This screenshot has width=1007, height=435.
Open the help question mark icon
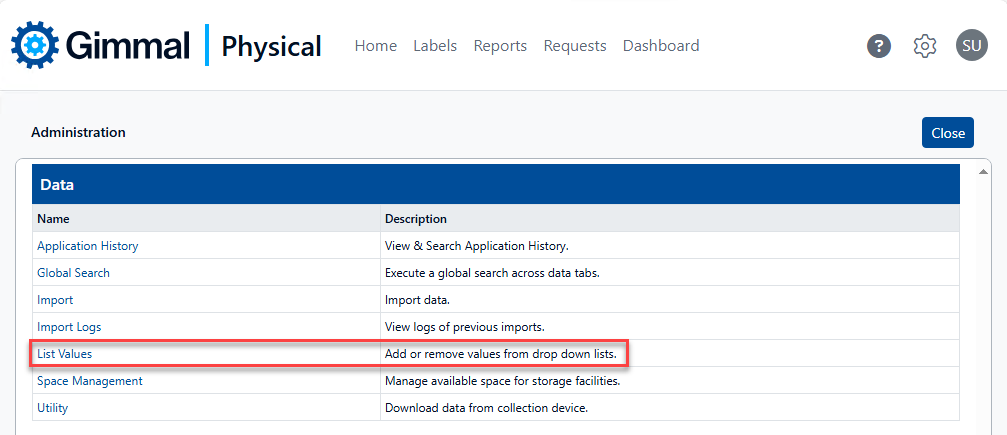click(x=879, y=46)
